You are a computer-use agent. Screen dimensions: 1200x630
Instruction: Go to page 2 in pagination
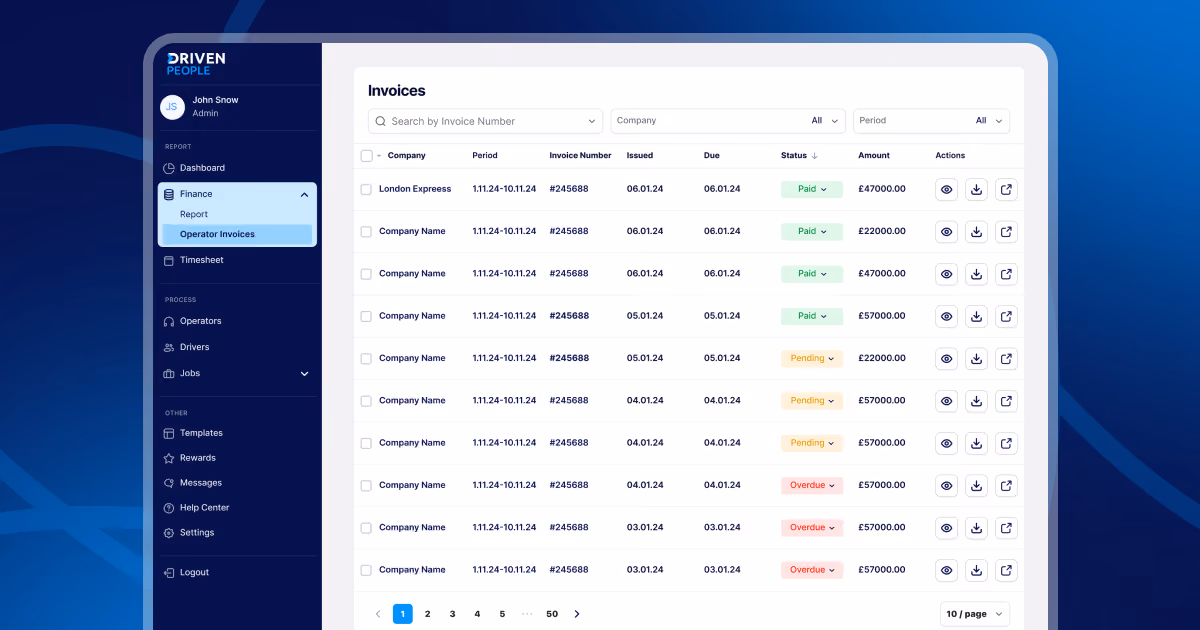pos(427,614)
